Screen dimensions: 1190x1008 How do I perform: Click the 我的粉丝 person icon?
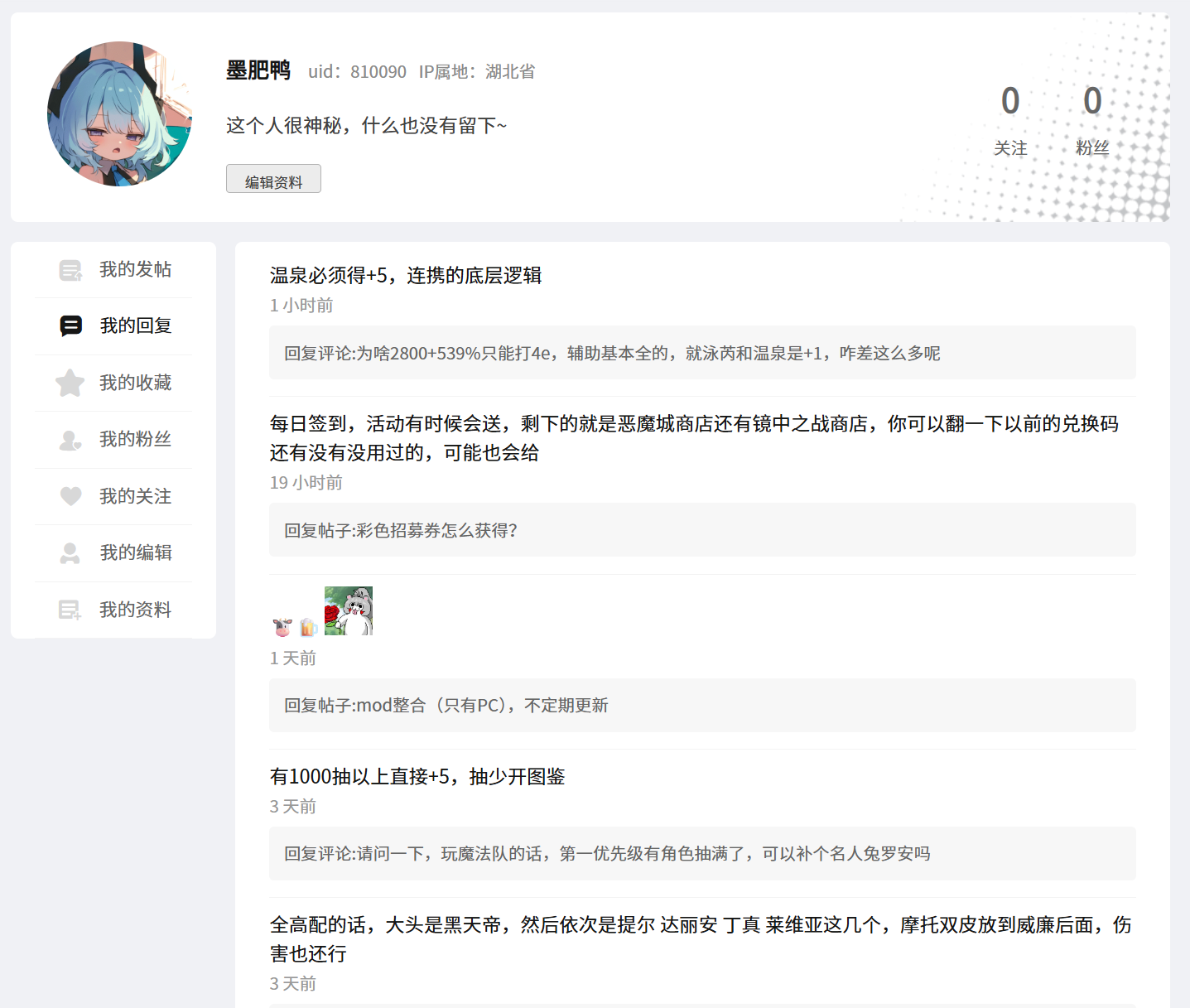click(70, 440)
